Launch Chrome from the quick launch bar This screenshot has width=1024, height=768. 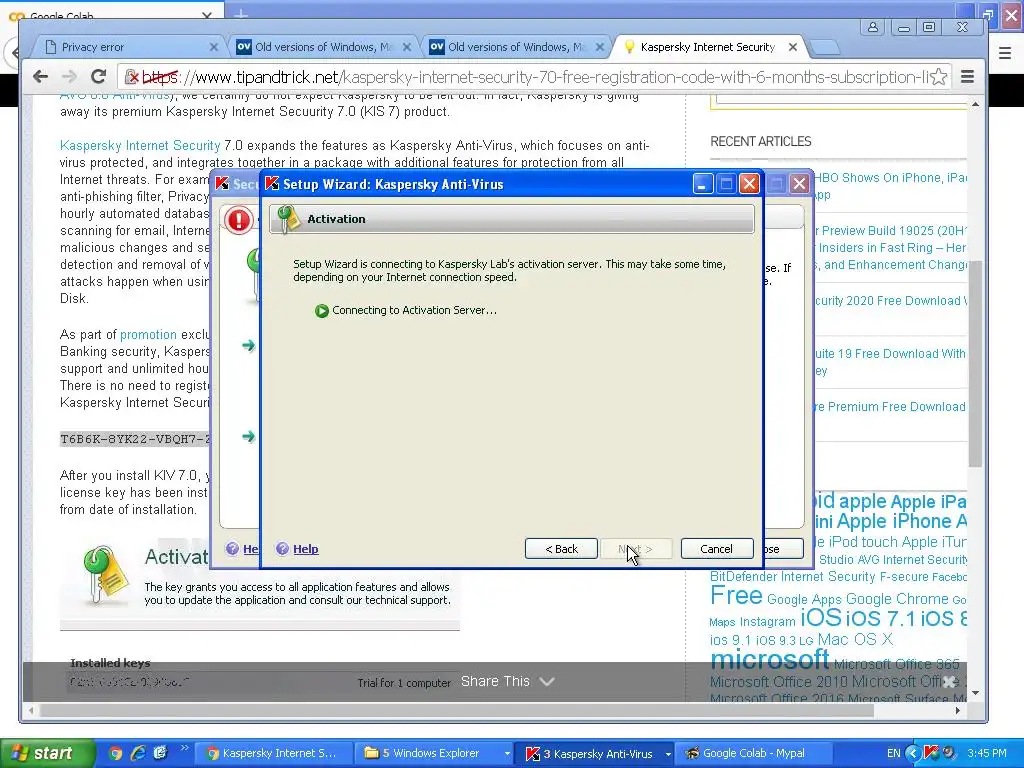pyautogui.click(x=116, y=753)
